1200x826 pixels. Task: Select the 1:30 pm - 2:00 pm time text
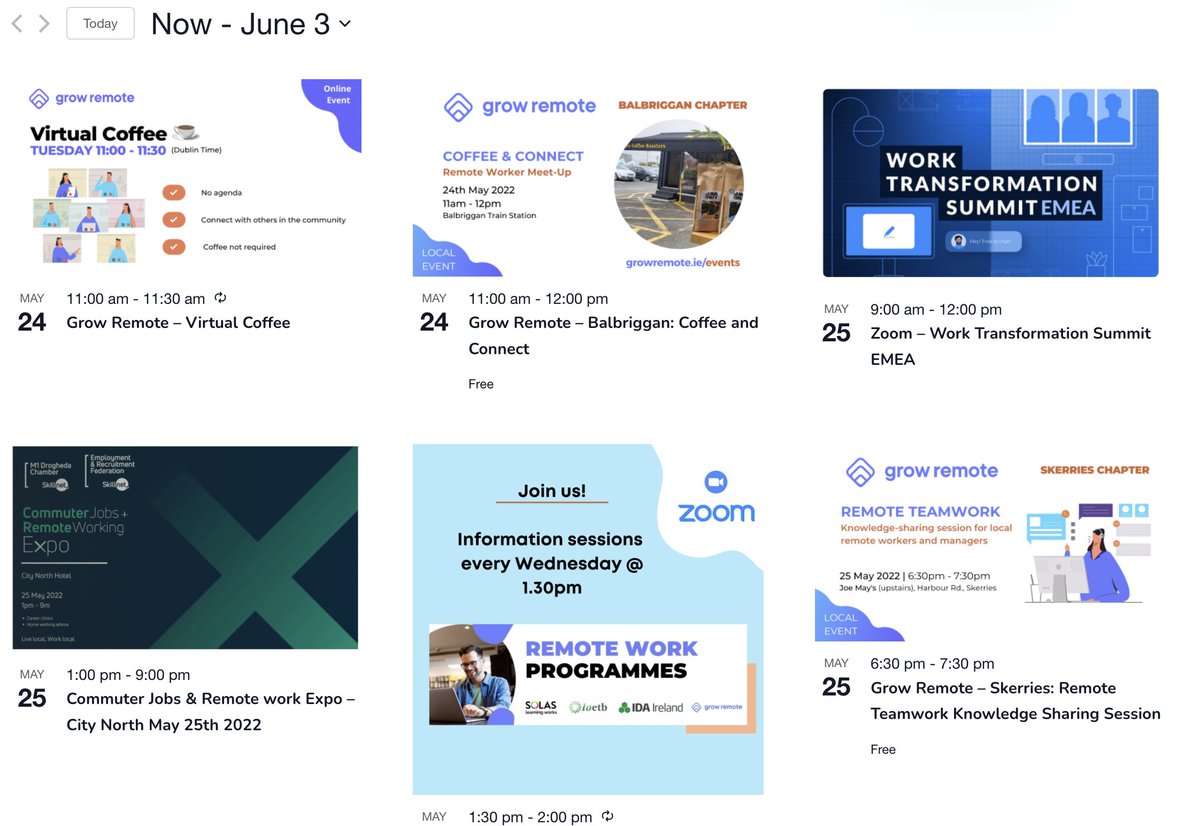[x=530, y=817]
